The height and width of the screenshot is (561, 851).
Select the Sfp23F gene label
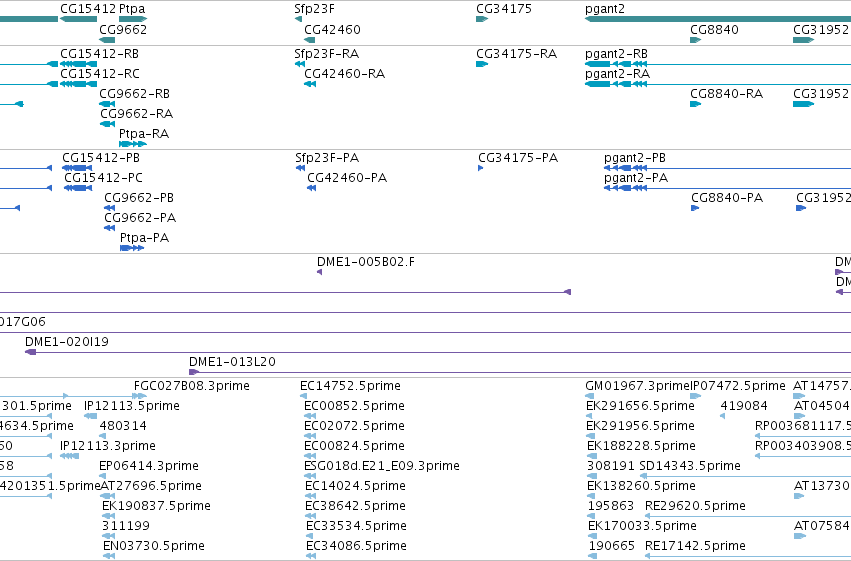pos(315,9)
